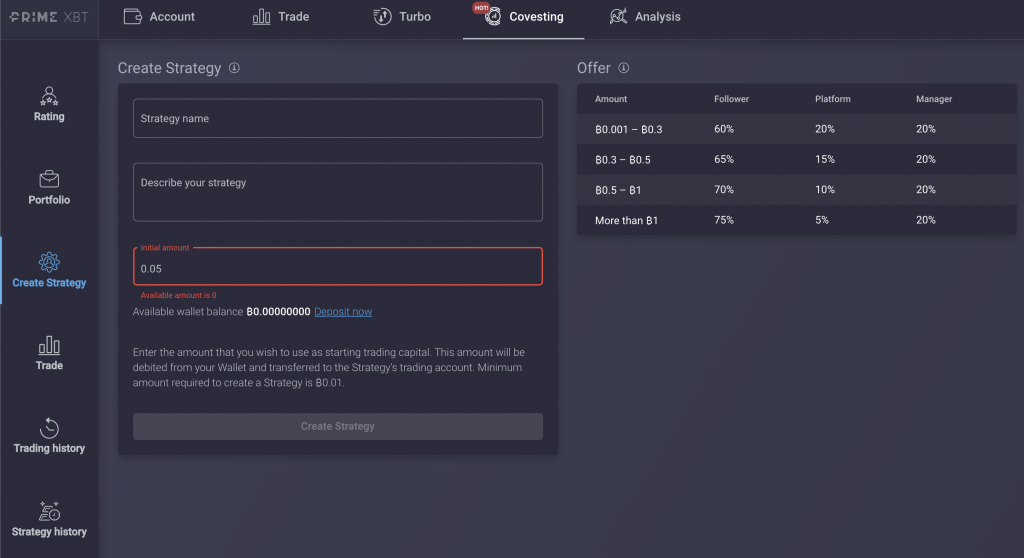The image size is (1024, 558).
Task: Click the sidebar Trade chart icon
Action: pyautogui.click(x=49, y=345)
